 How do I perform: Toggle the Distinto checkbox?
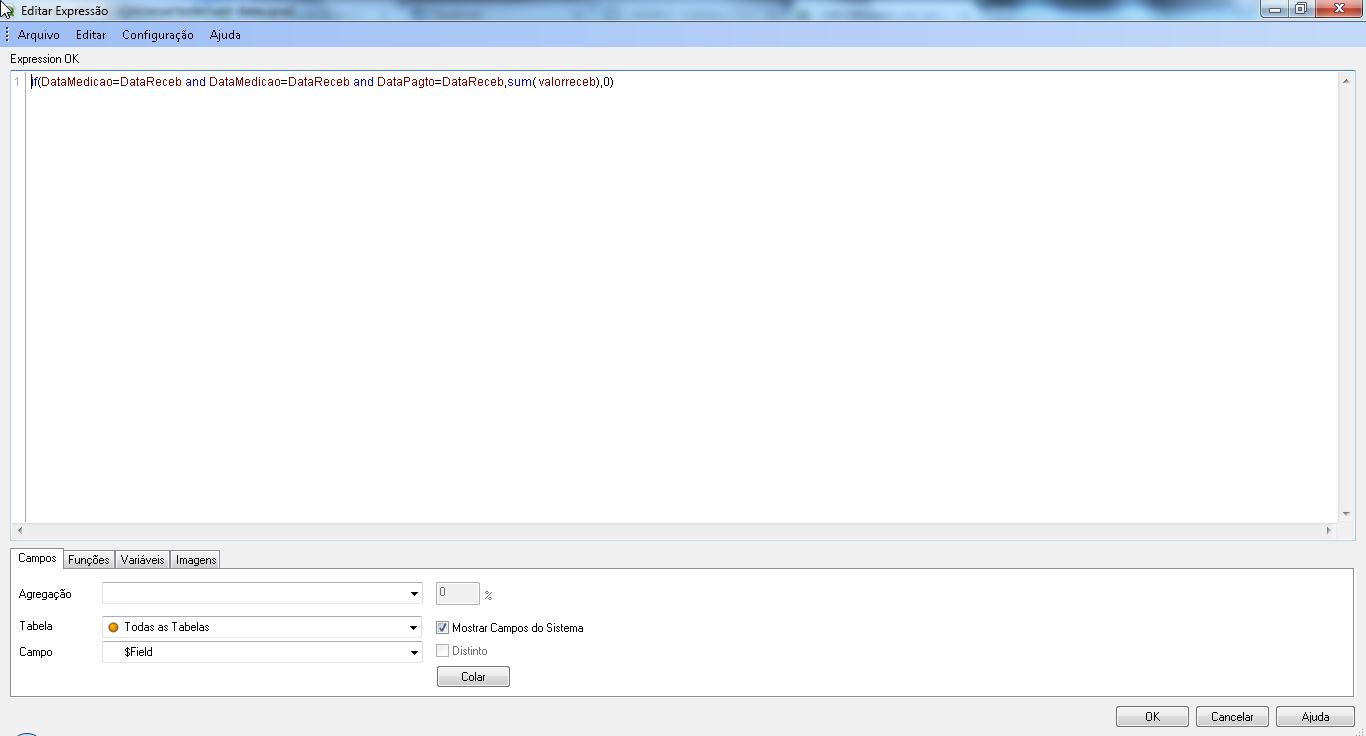(443, 651)
